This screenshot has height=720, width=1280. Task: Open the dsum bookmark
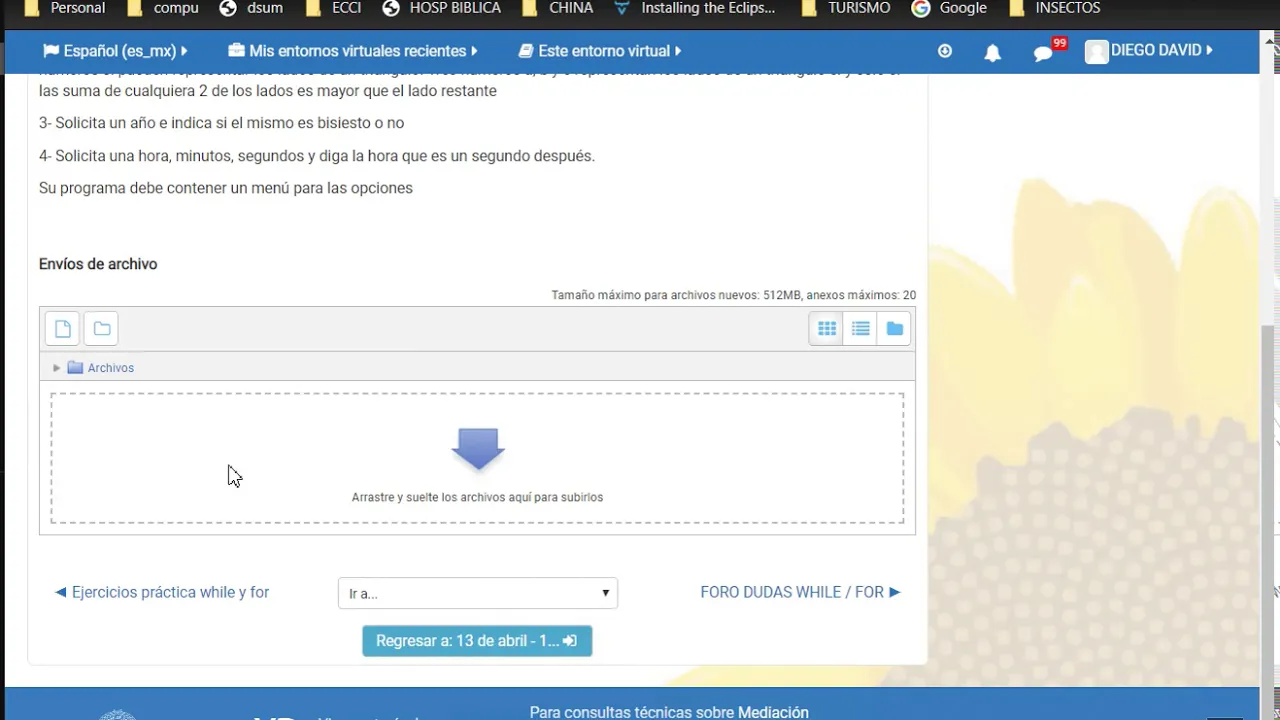point(251,8)
